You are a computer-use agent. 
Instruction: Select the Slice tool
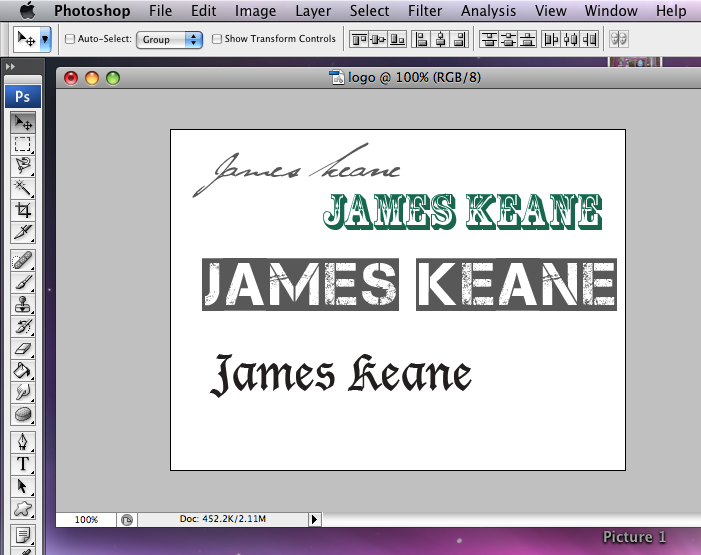tap(23, 232)
